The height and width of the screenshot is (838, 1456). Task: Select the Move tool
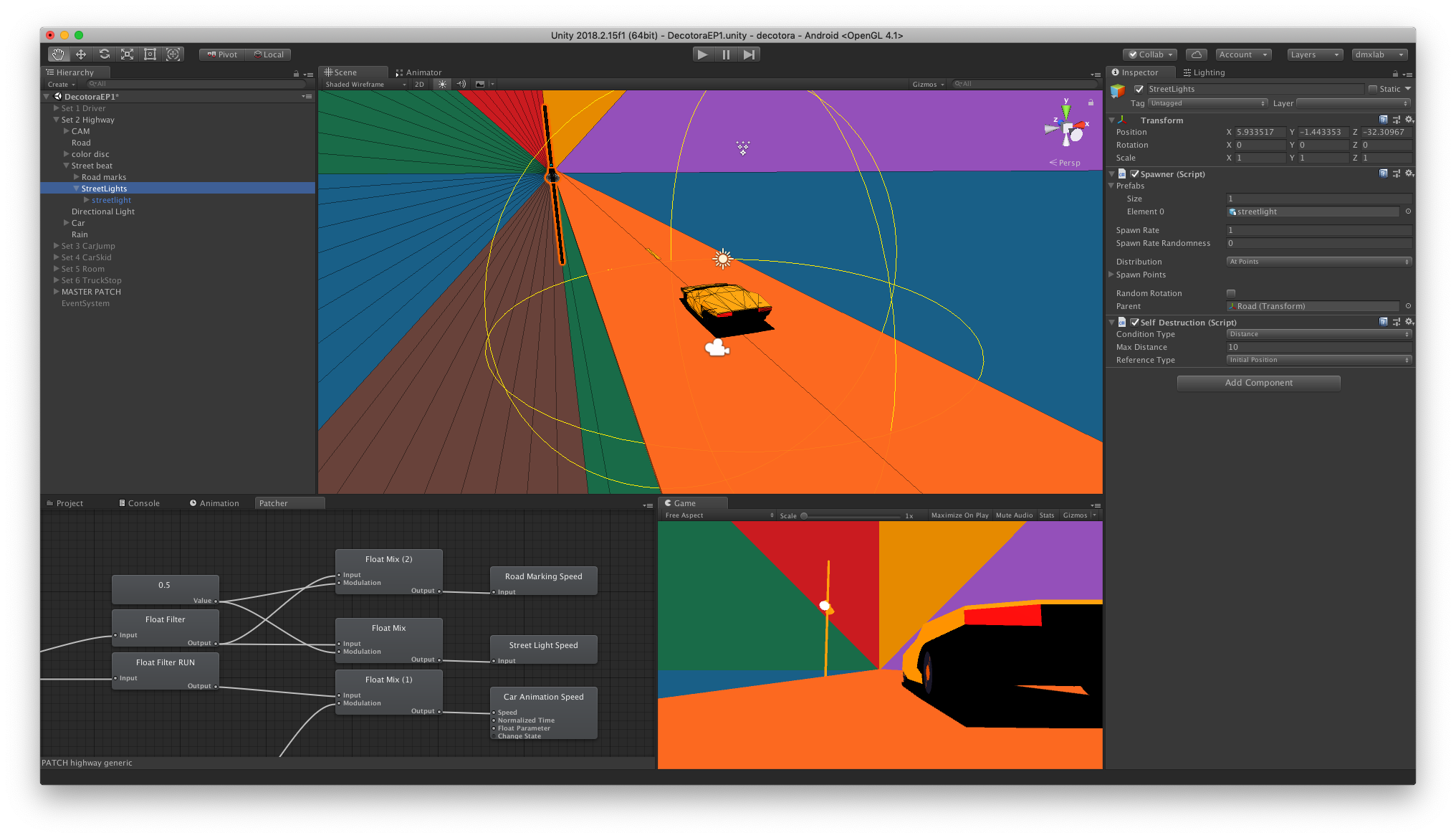coord(81,54)
